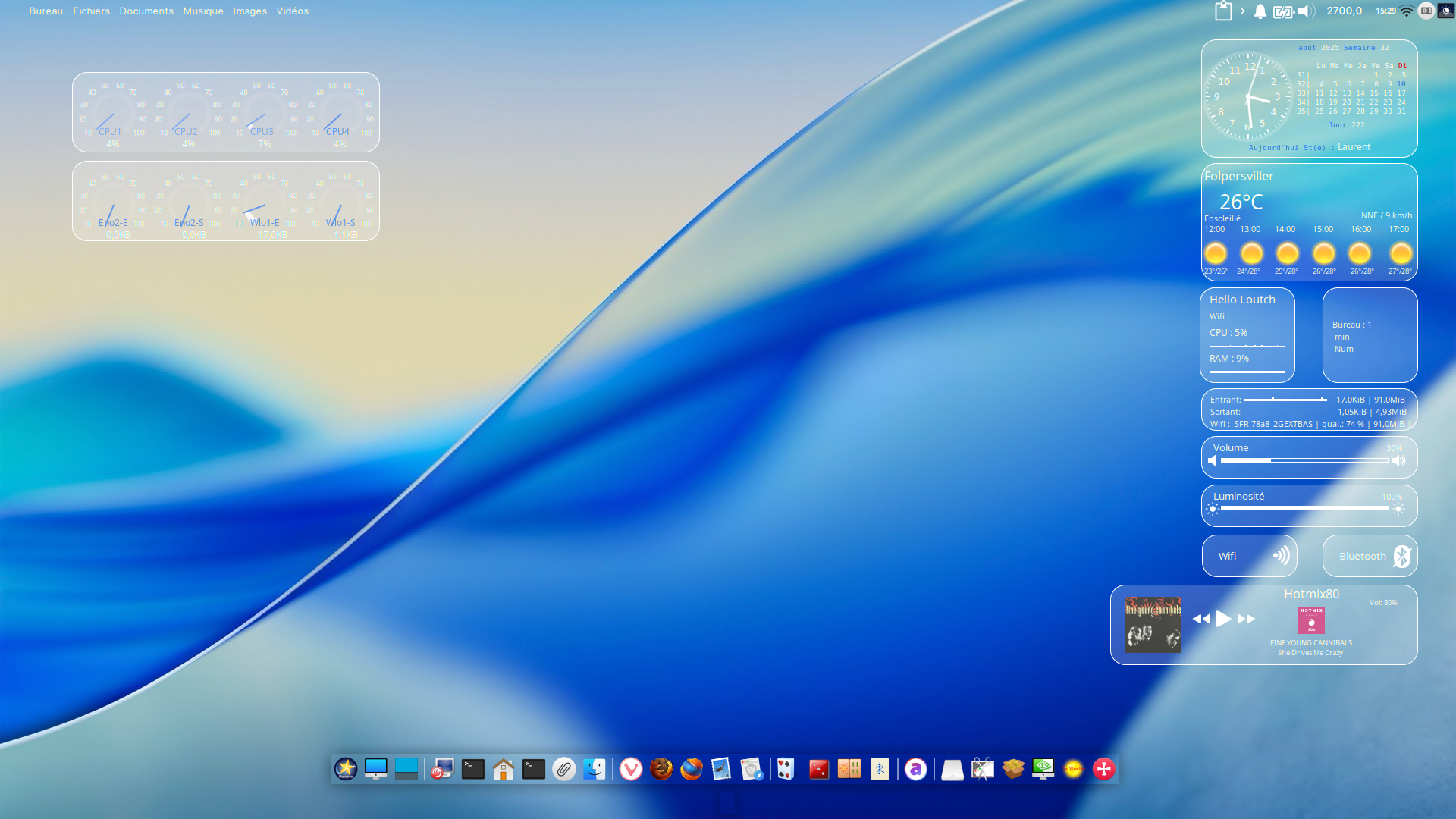Click the Luminosité brightness slider bar
The width and height of the screenshot is (1456, 819).
1304,509
